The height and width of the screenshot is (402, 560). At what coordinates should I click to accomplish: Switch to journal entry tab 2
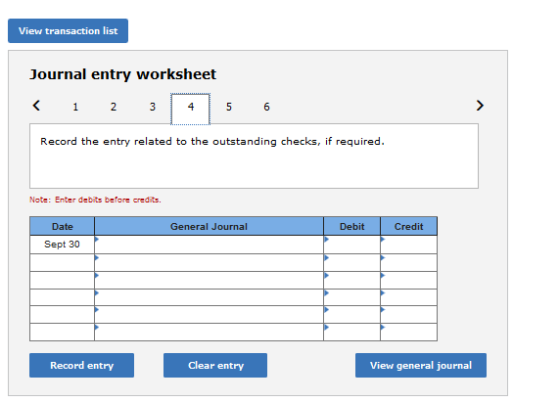[x=113, y=107]
